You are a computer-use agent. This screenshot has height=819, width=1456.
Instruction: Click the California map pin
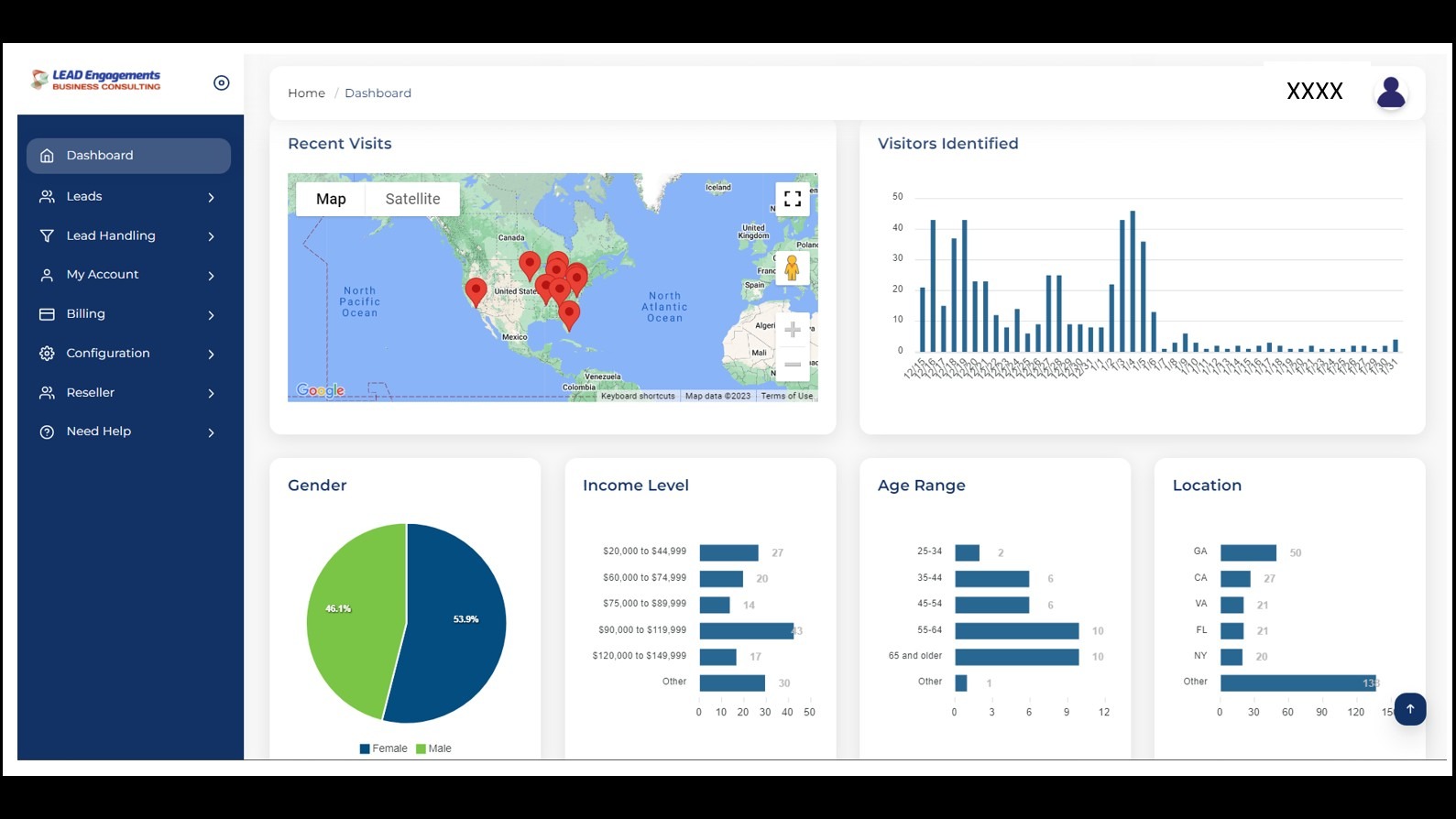coord(476,290)
